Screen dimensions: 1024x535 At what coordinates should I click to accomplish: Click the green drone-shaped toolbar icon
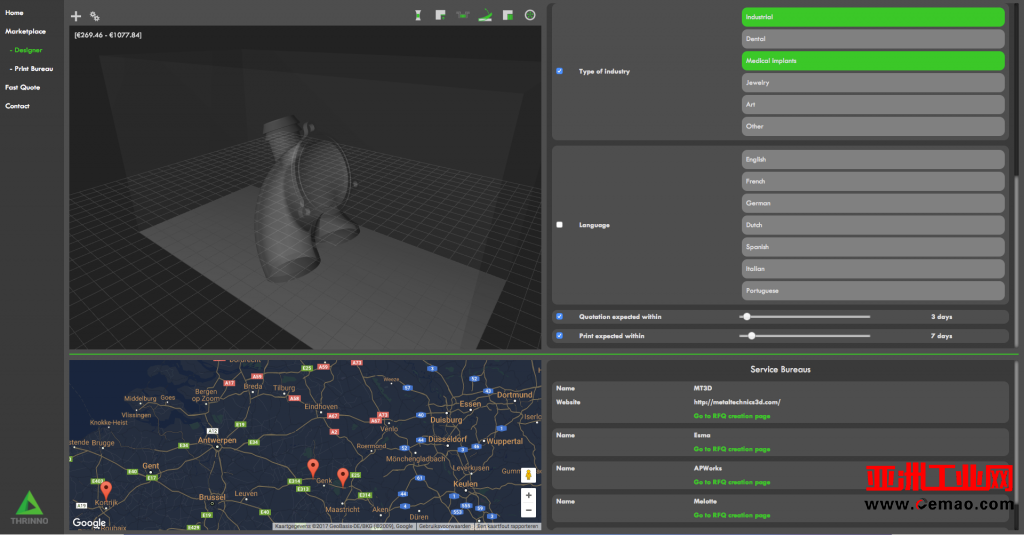462,15
